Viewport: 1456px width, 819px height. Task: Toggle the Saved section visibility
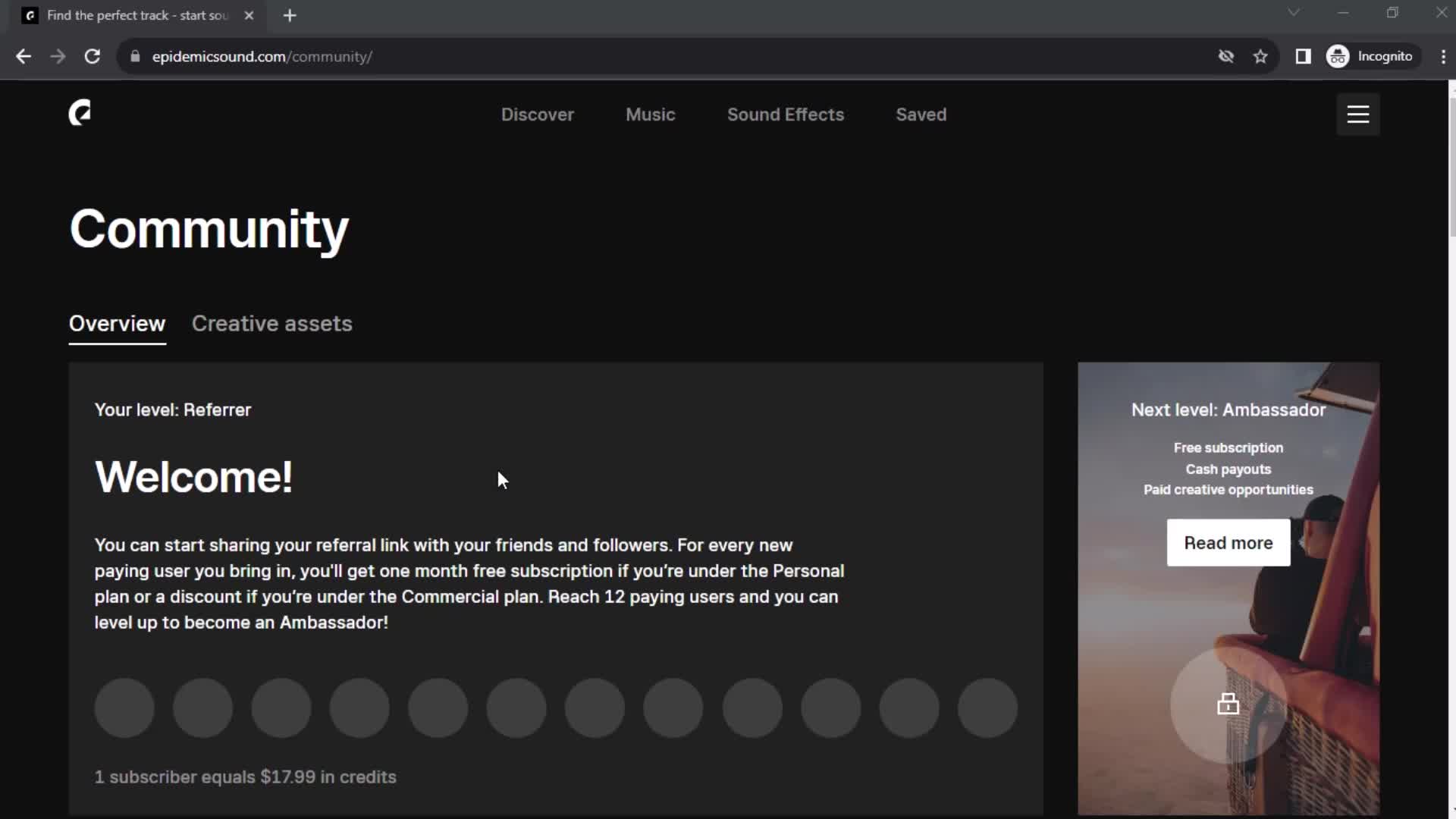tap(921, 114)
